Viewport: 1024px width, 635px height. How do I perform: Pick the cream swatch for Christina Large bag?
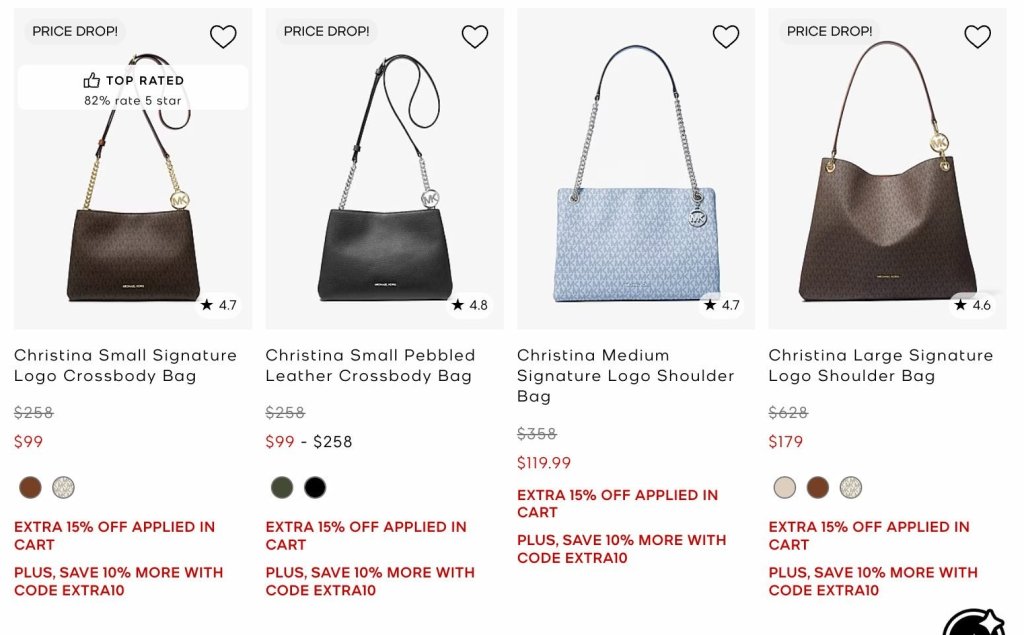point(785,487)
